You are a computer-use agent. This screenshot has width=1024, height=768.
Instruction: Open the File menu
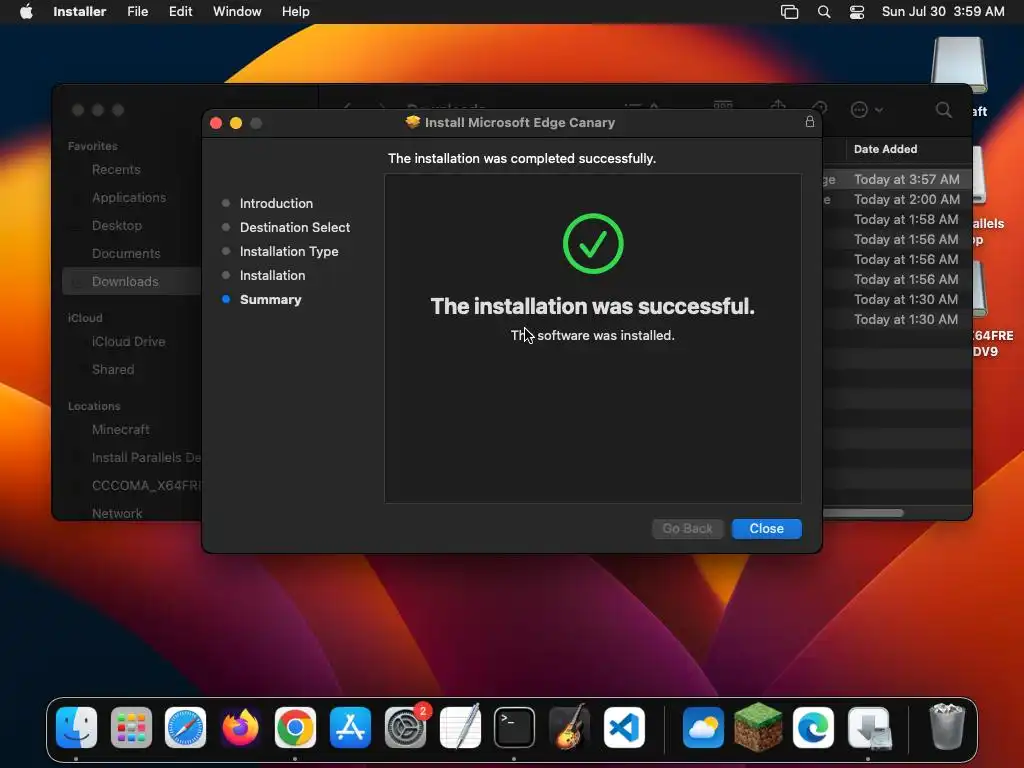coord(137,12)
